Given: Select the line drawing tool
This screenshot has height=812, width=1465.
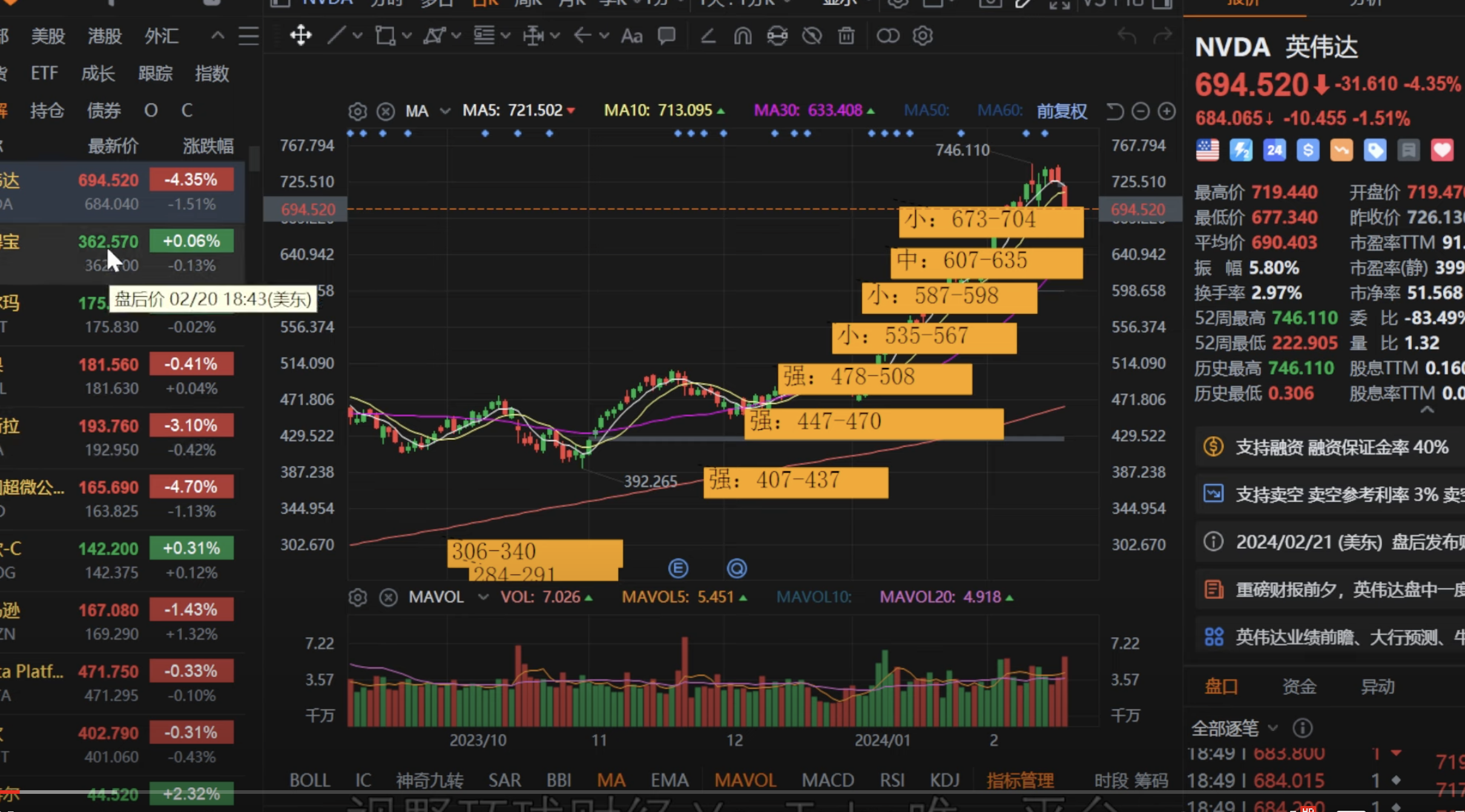Looking at the screenshot, I should click(337, 36).
